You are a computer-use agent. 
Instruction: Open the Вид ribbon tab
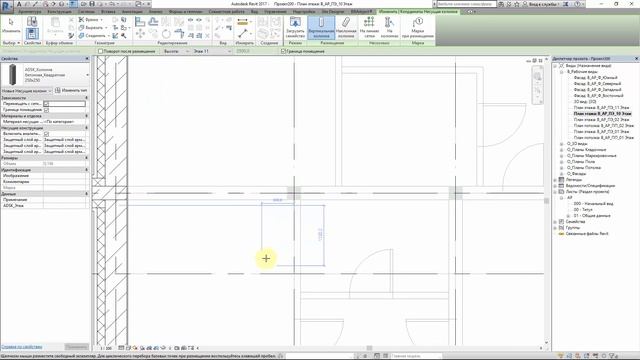point(254,12)
